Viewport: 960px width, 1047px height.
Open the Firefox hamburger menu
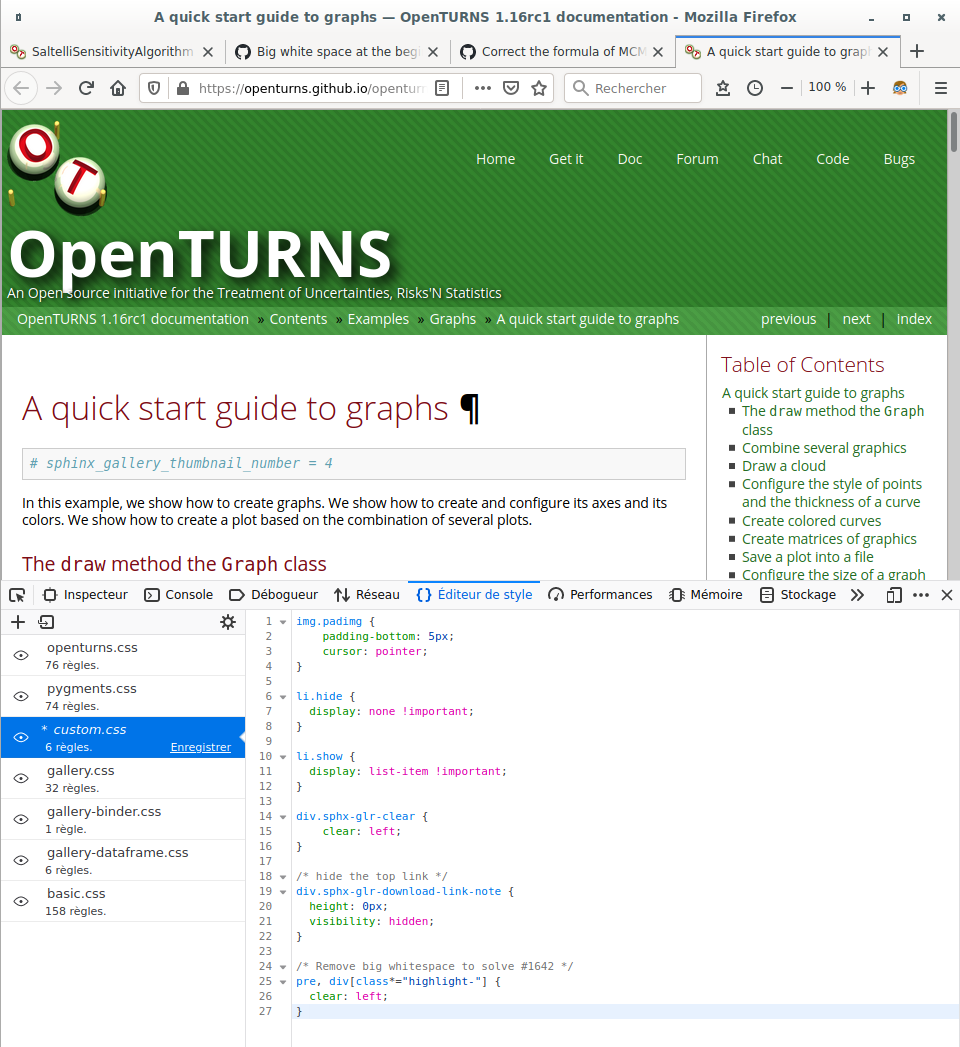[940, 88]
